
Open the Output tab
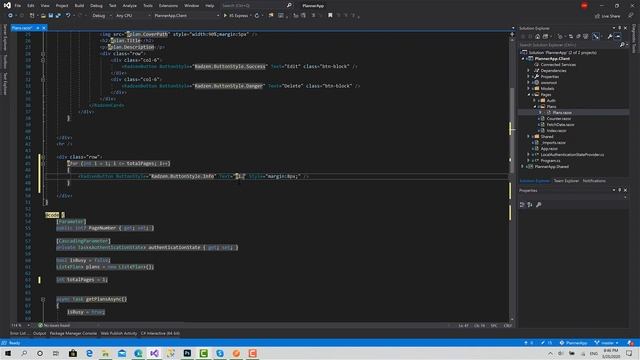coord(40,333)
